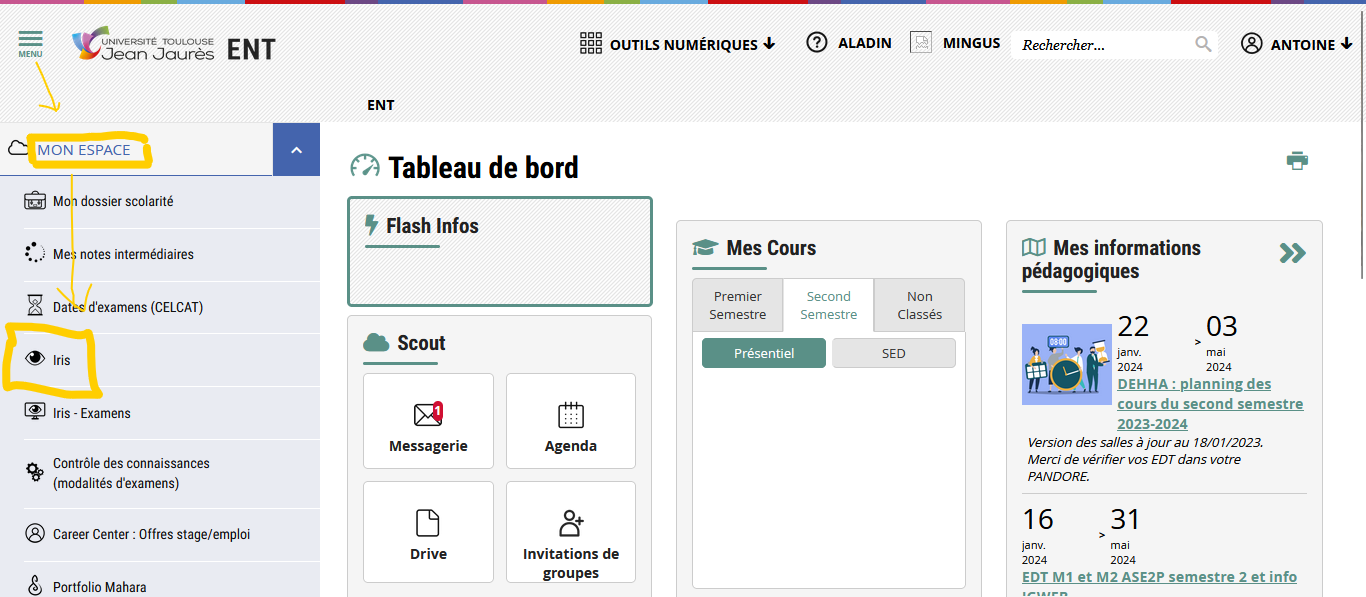
Task: Switch to Premier Semestre tab
Action: pos(738,305)
